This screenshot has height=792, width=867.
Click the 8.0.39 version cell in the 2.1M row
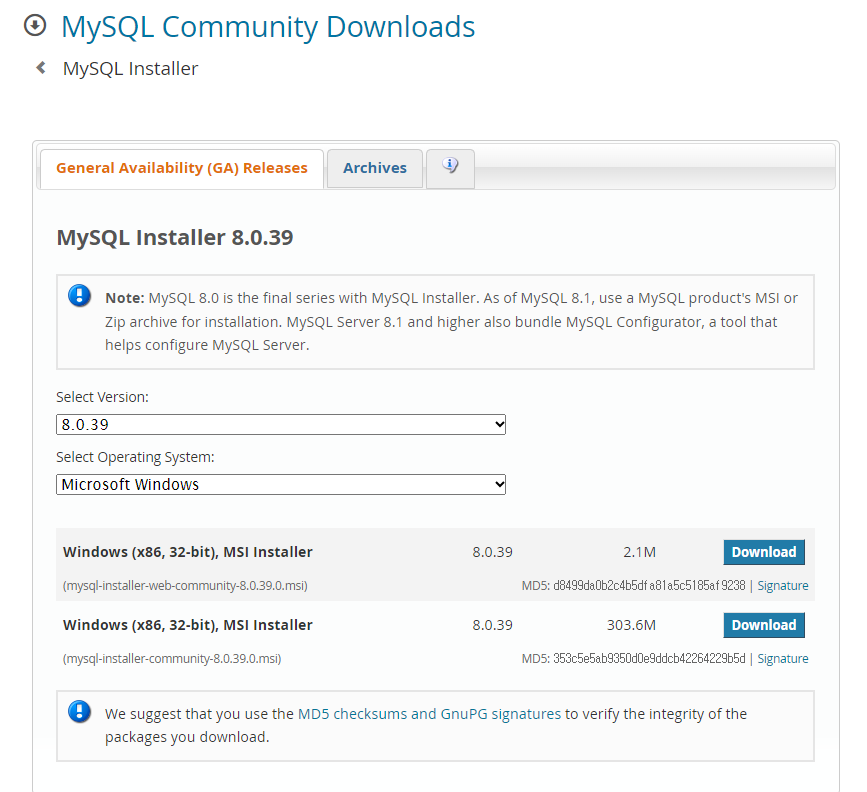[x=492, y=552]
